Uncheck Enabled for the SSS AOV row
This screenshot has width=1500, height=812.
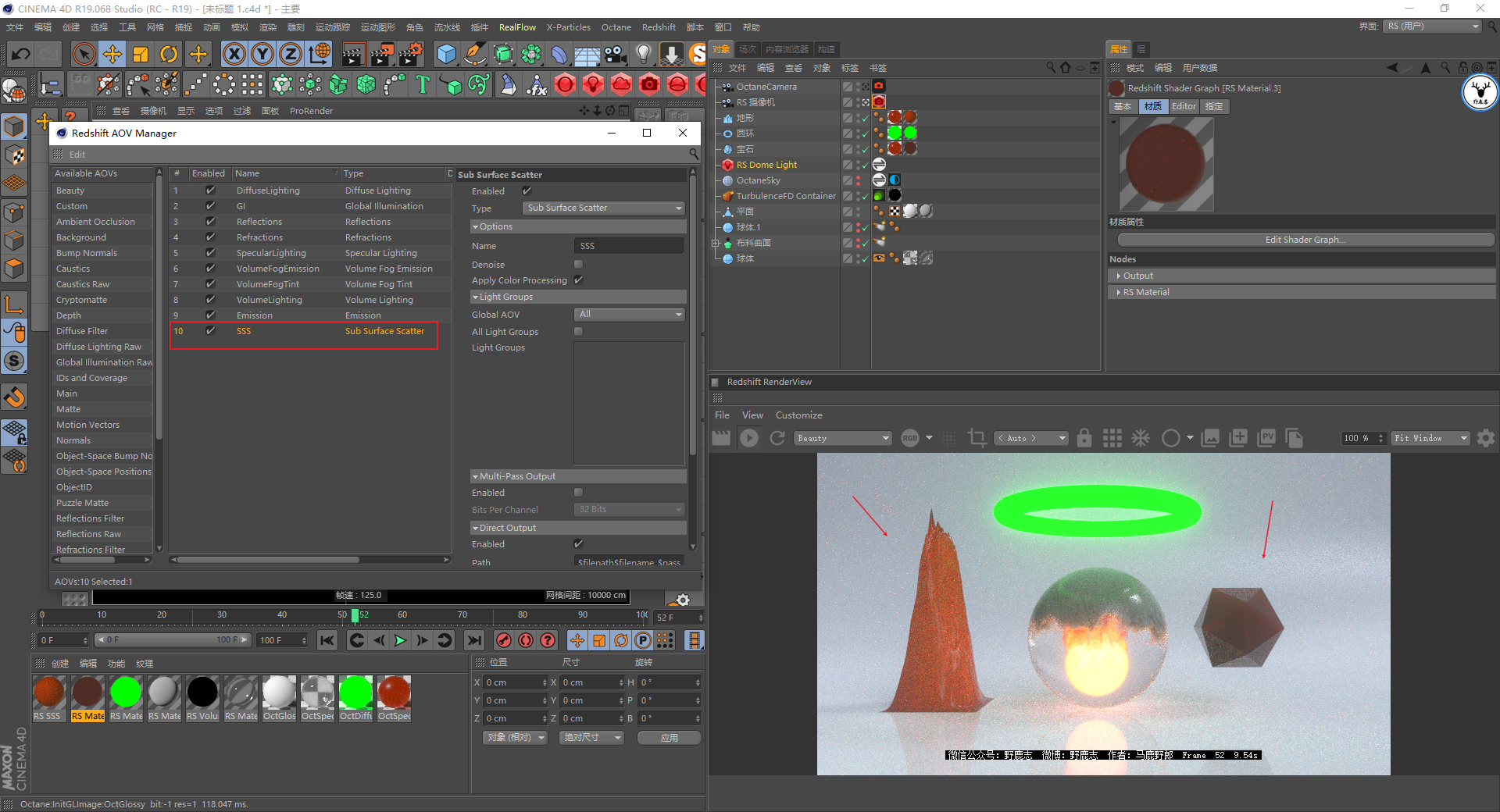tap(210, 331)
